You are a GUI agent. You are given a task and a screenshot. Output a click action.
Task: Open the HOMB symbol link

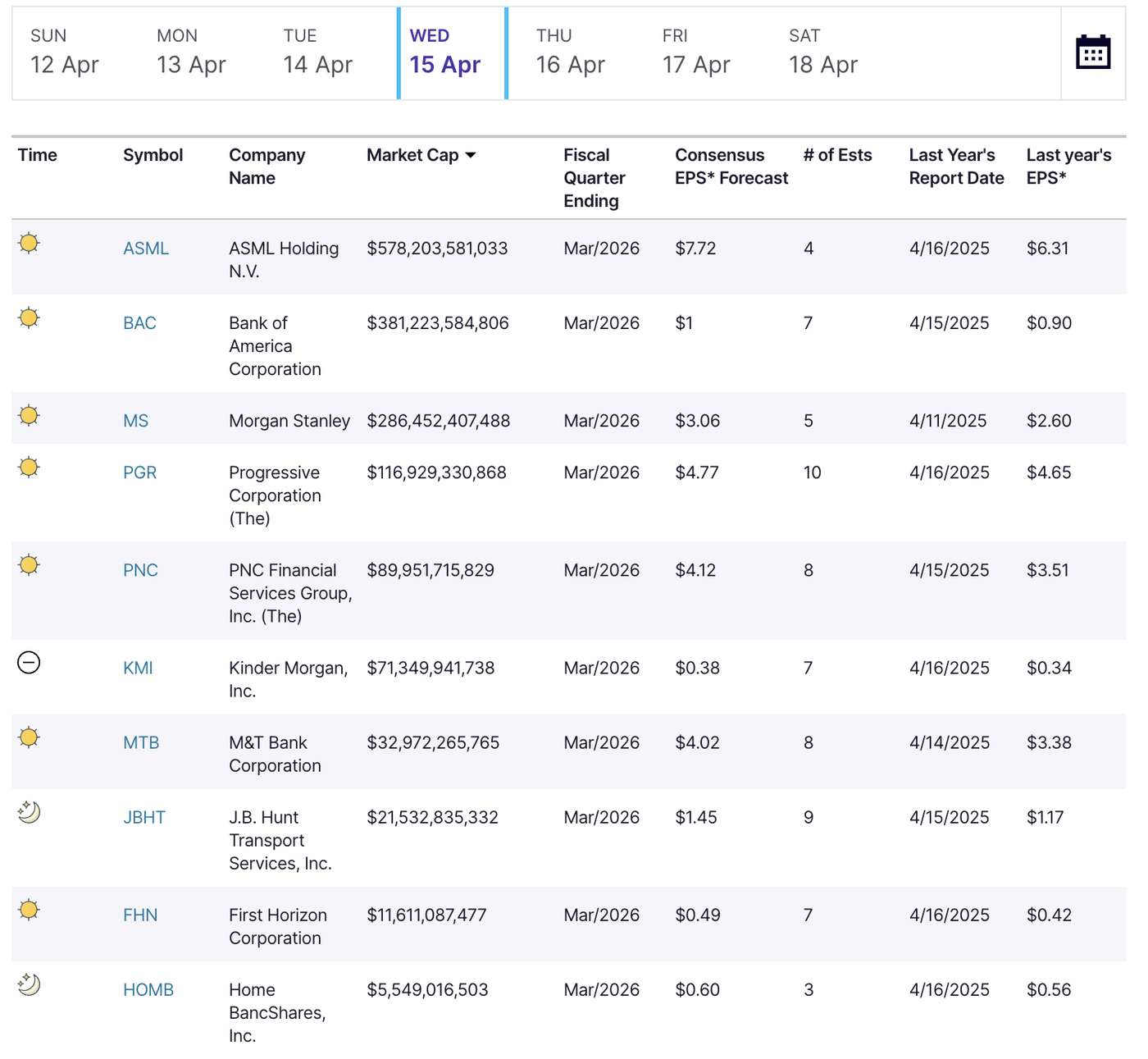pyautogui.click(x=148, y=990)
